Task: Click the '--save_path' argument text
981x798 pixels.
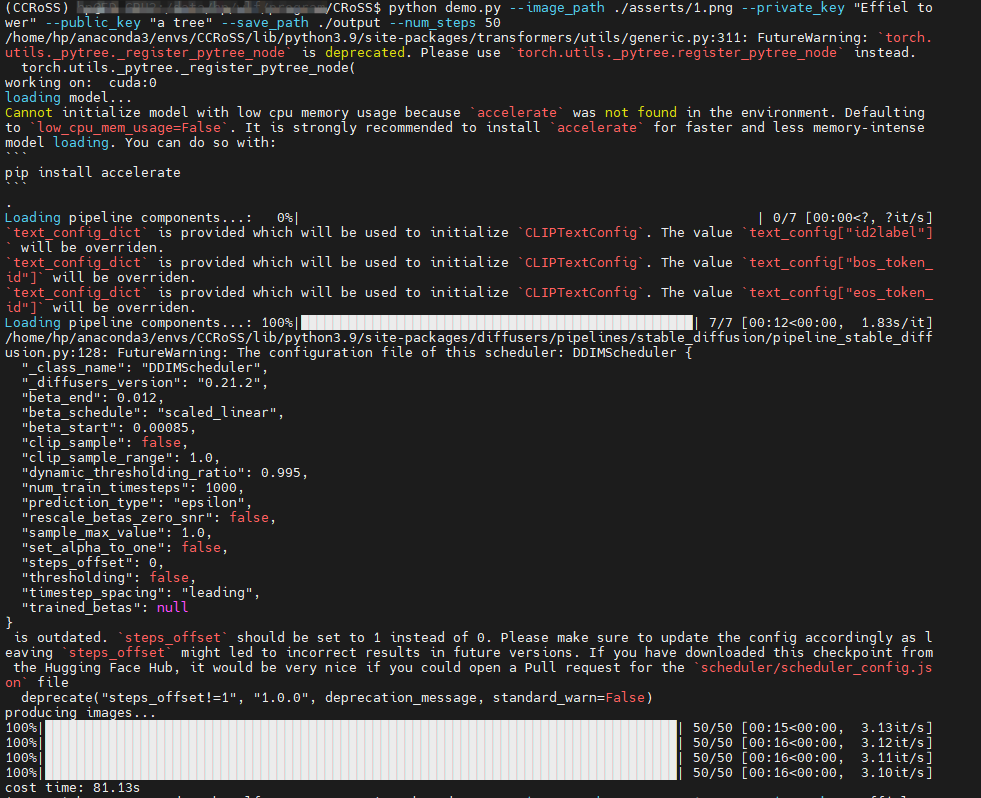Action: 265,23
